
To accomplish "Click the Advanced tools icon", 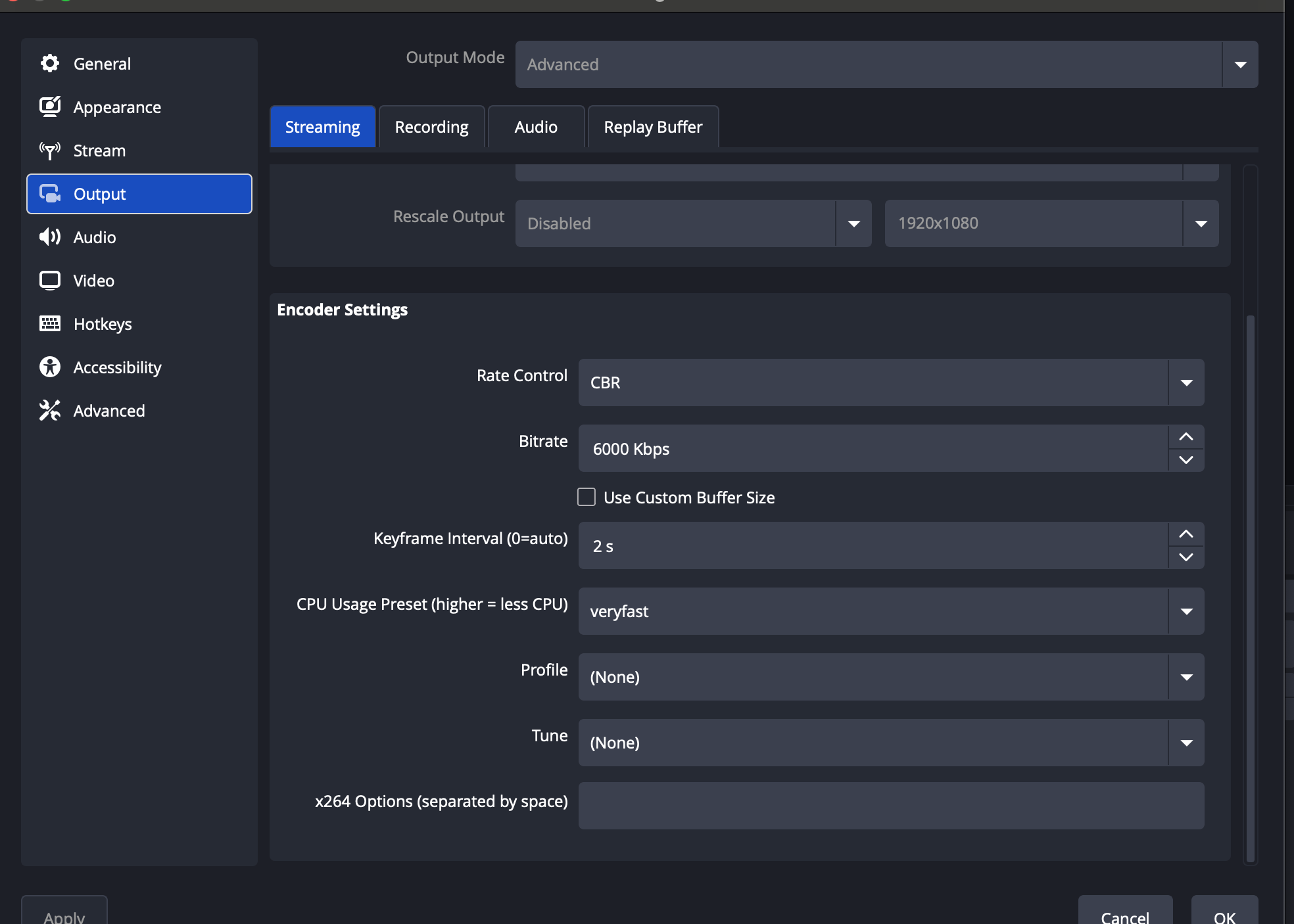I will tap(50, 411).
